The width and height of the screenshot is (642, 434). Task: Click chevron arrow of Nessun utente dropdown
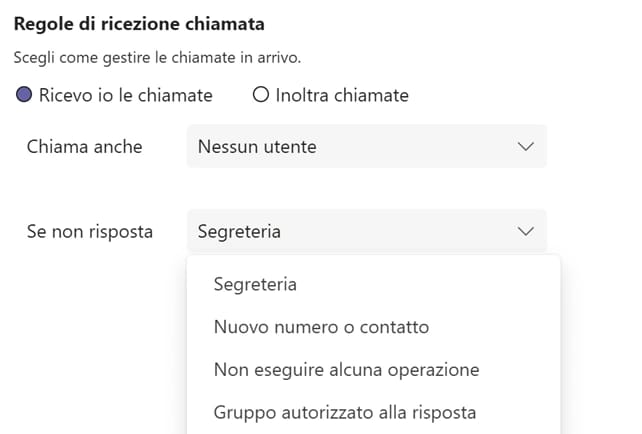tap(526, 147)
